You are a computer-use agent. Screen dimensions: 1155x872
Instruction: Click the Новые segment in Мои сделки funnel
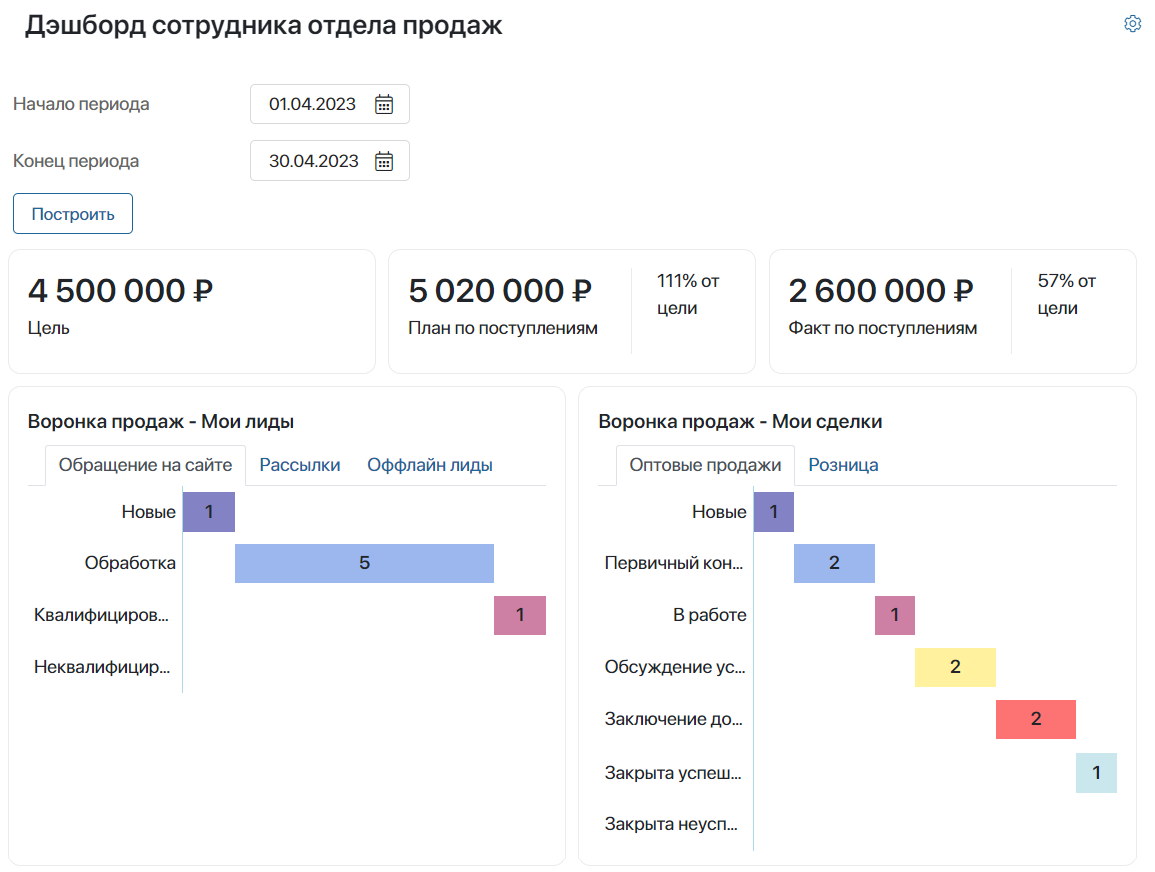(773, 511)
